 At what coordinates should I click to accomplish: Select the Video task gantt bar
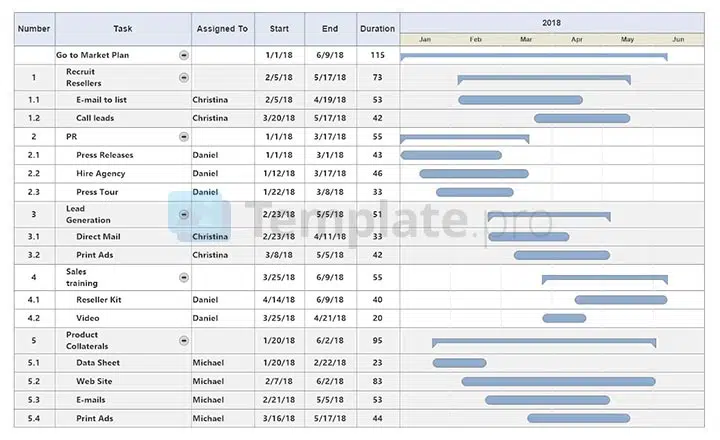pos(564,318)
